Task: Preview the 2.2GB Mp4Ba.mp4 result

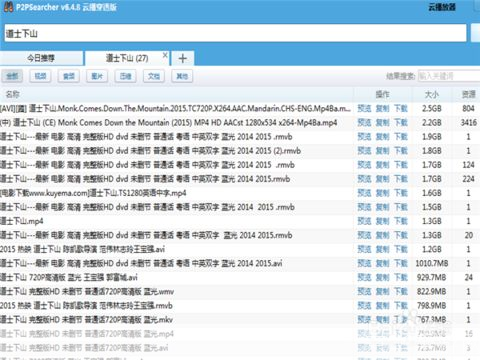Action: click(x=364, y=122)
